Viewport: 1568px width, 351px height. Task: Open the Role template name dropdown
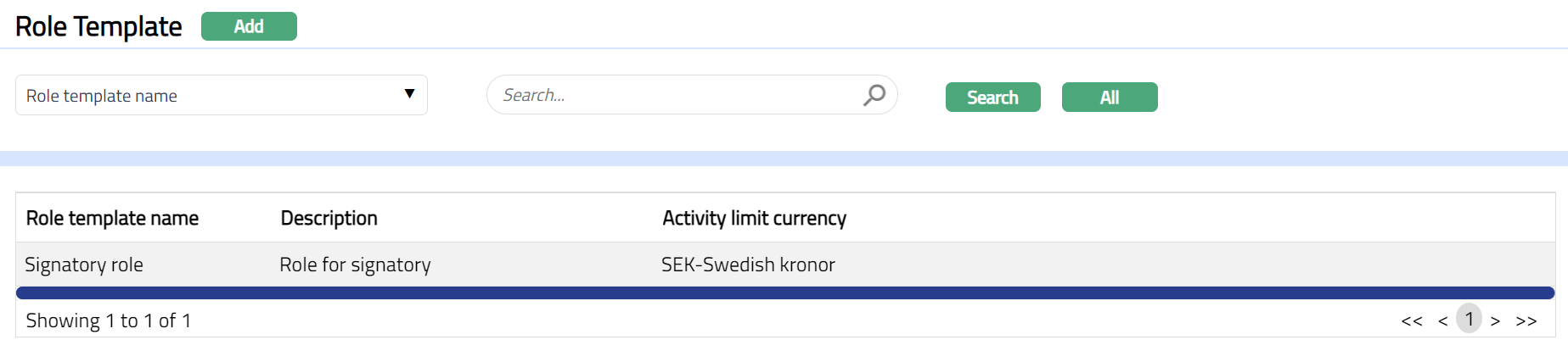pos(221,95)
